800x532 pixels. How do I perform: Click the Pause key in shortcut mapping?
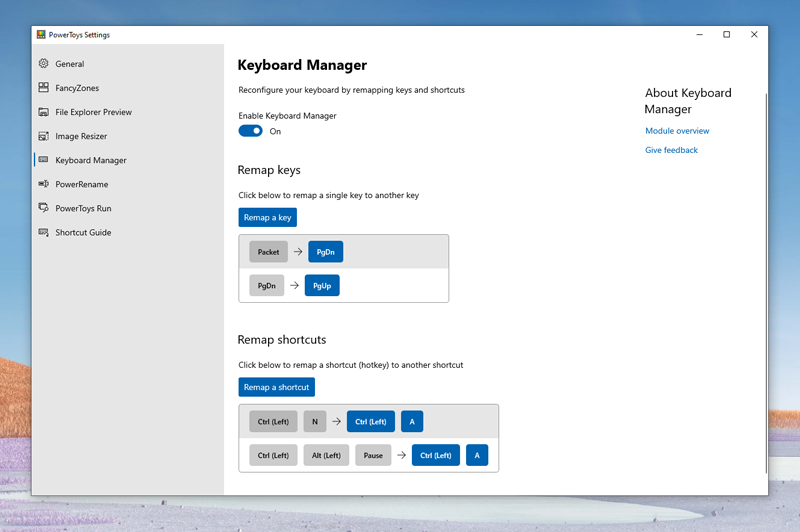[373, 456]
